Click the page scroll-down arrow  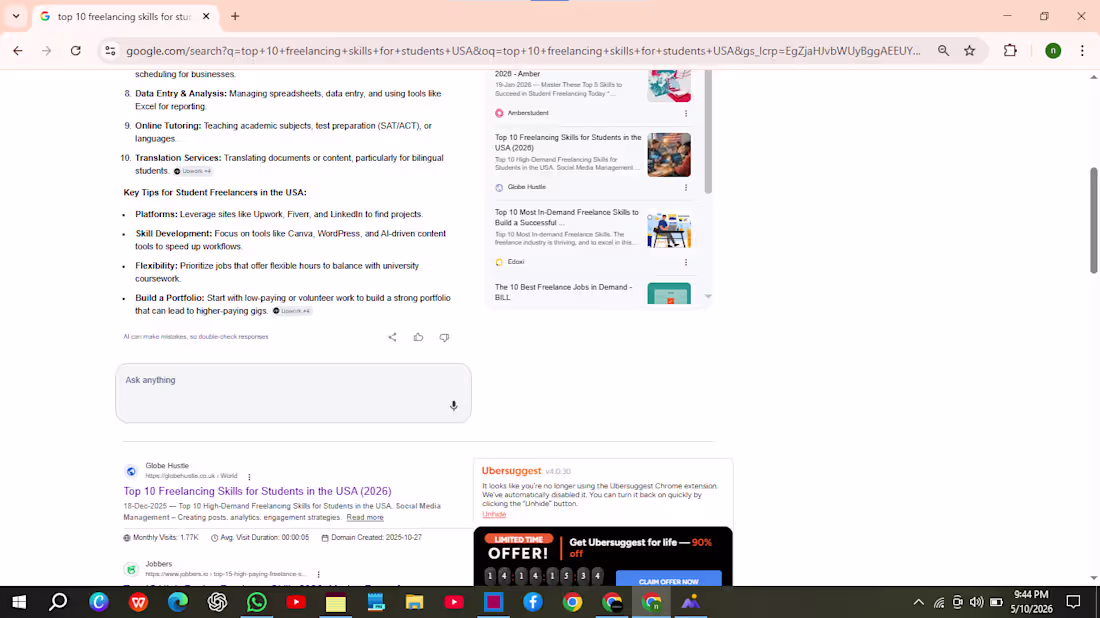tap(1094, 578)
